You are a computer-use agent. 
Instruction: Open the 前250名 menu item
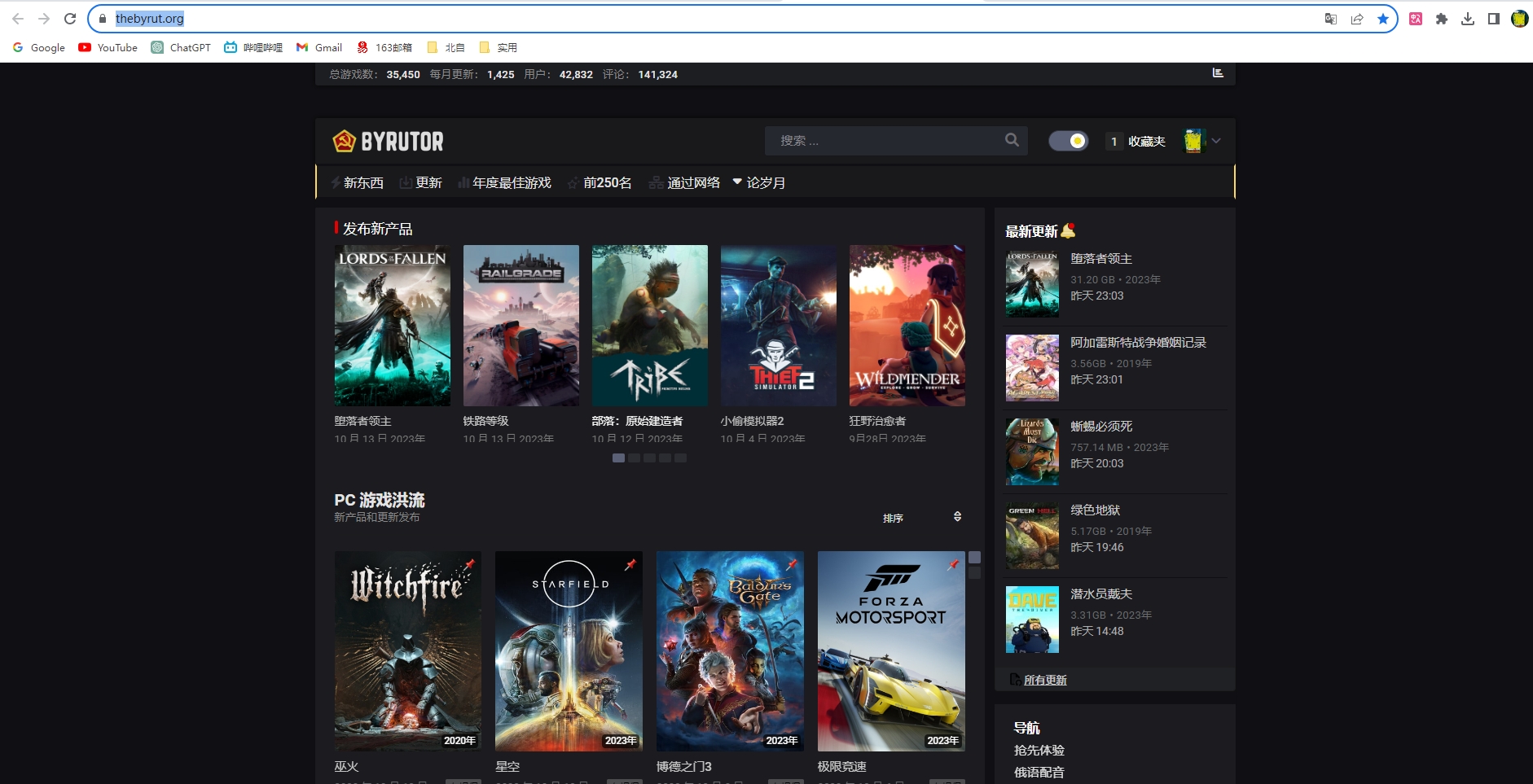[600, 182]
